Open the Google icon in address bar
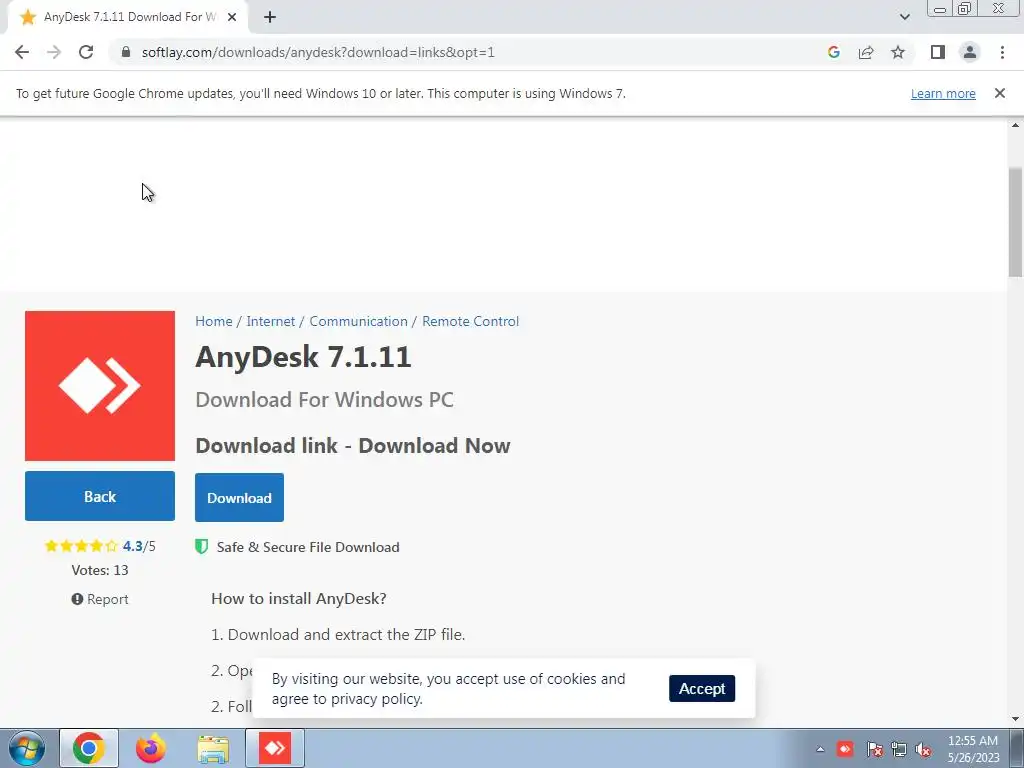The width and height of the screenshot is (1024, 768). point(833,52)
